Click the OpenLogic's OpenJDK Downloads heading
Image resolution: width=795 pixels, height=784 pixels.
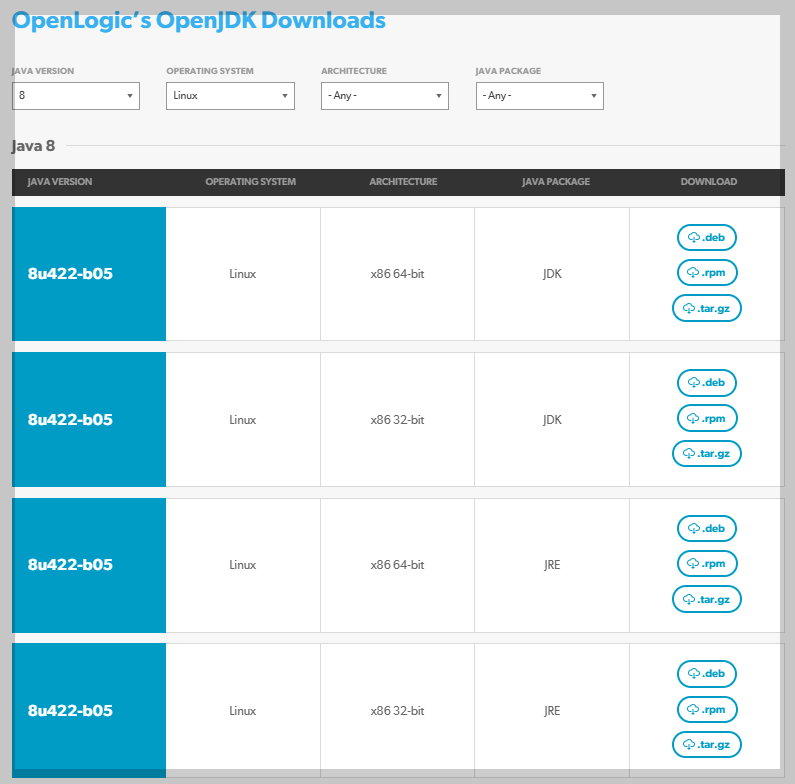[199, 21]
